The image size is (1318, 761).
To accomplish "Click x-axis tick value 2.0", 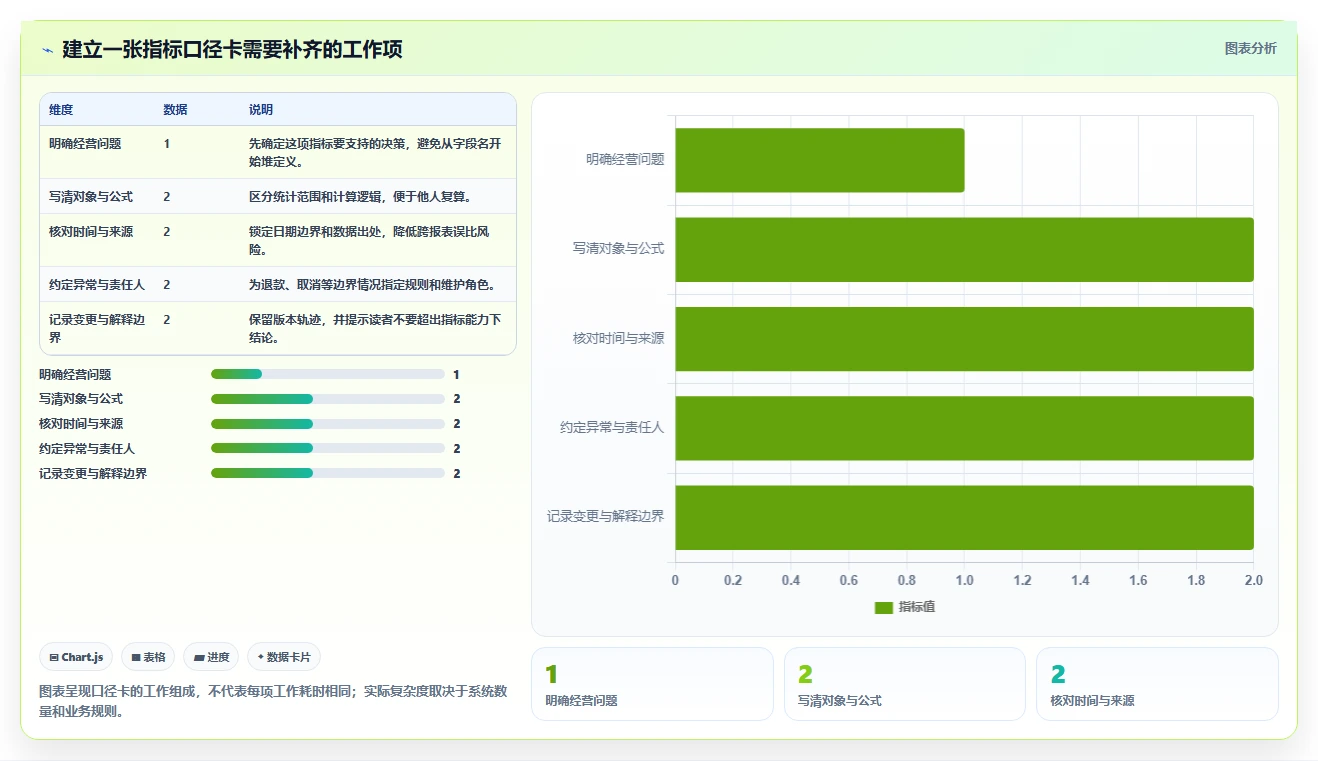I will (1253, 581).
